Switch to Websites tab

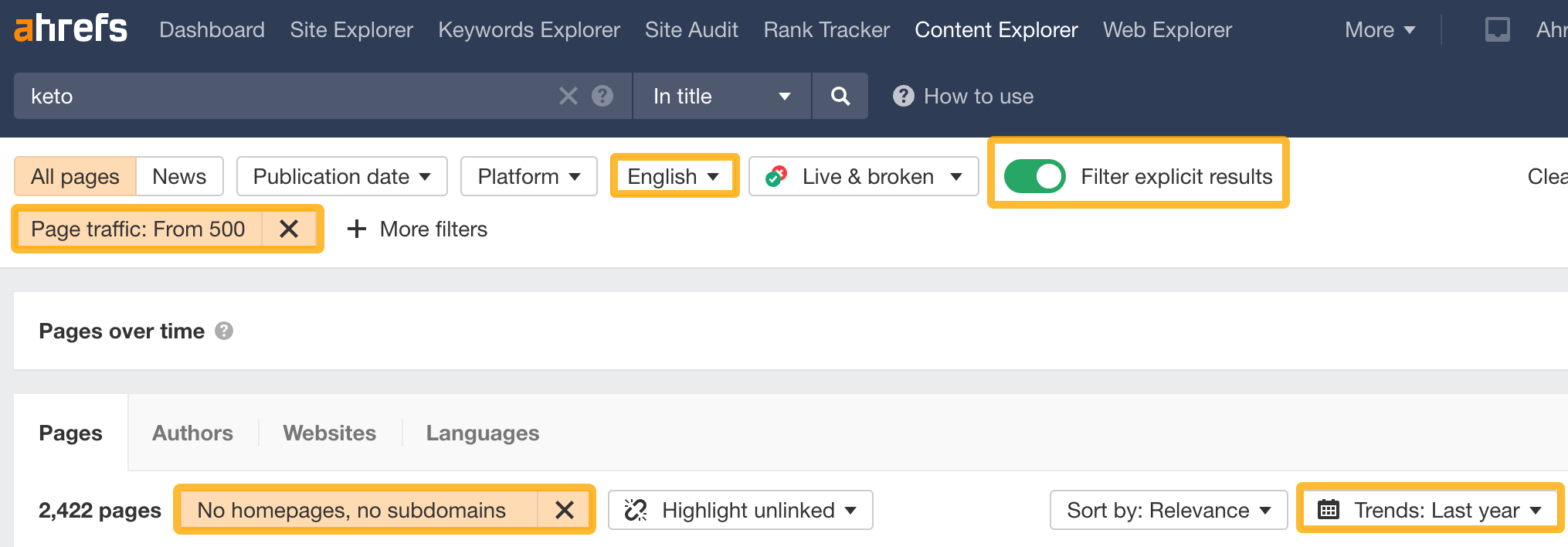pos(329,433)
